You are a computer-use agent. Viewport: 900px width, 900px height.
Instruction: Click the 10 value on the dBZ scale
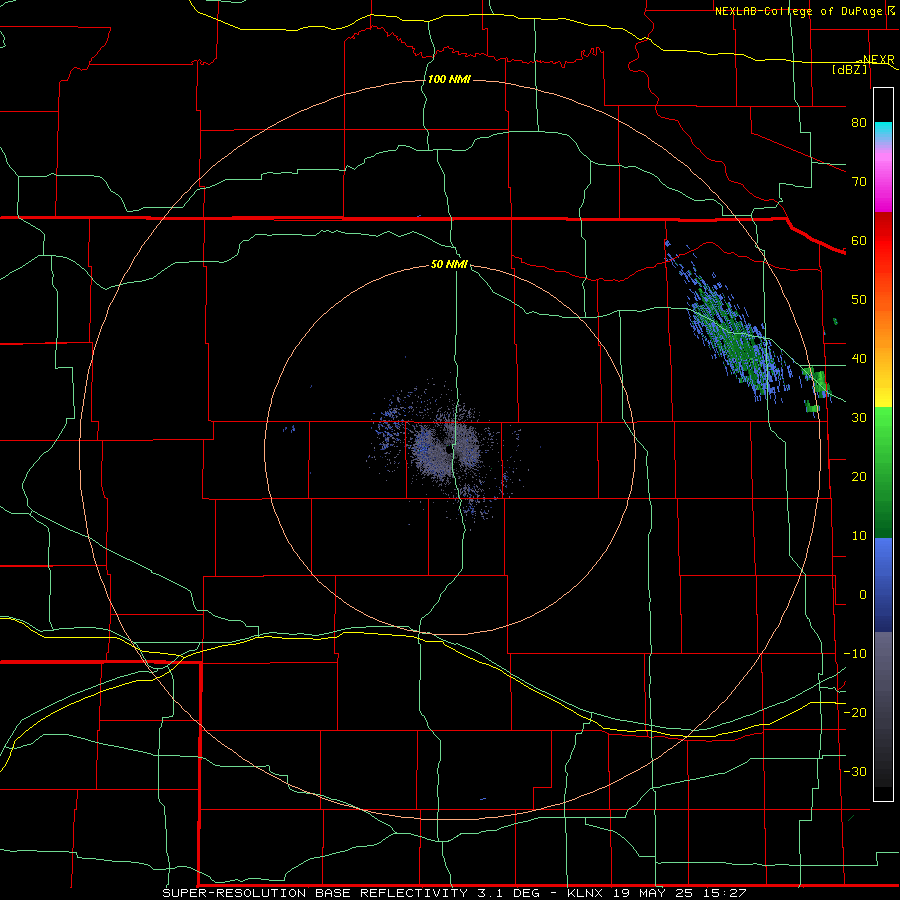(859, 536)
